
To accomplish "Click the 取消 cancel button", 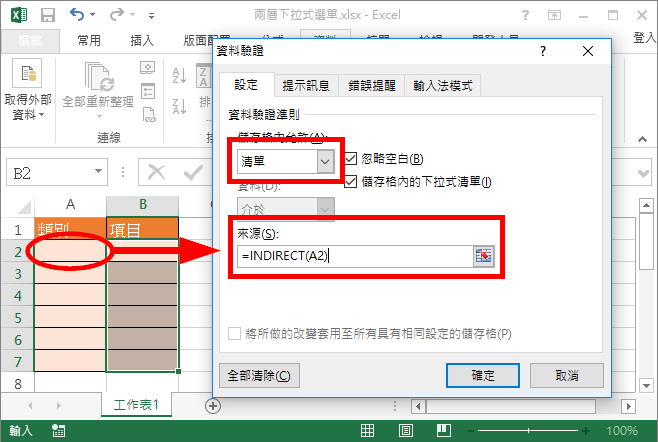I will 567,375.
